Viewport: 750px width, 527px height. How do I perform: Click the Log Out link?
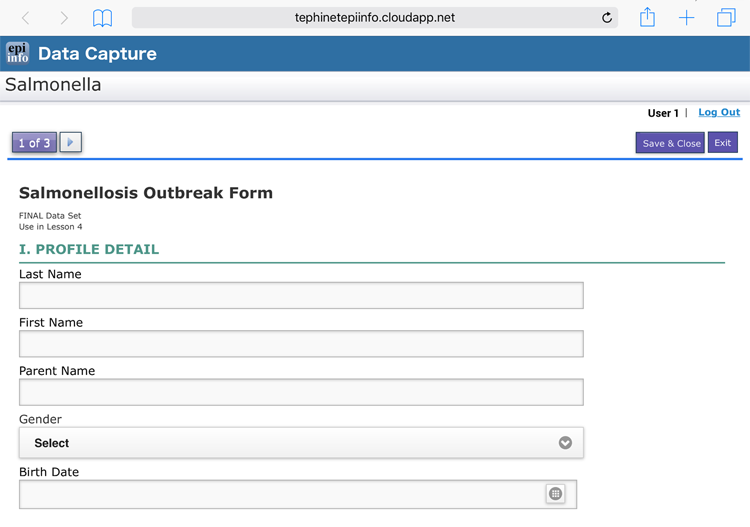click(718, 113)
